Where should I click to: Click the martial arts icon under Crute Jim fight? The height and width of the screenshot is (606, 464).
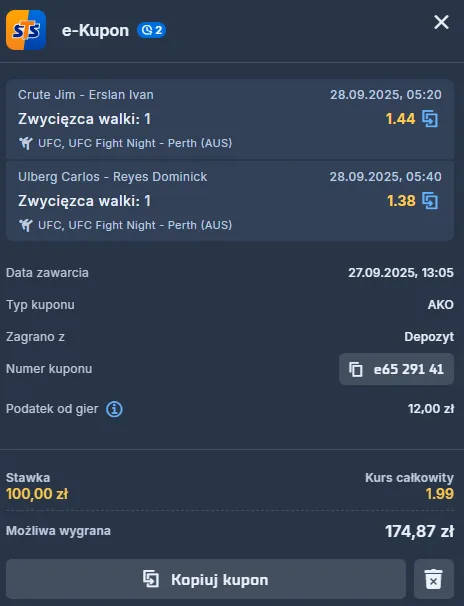(26, 143)
